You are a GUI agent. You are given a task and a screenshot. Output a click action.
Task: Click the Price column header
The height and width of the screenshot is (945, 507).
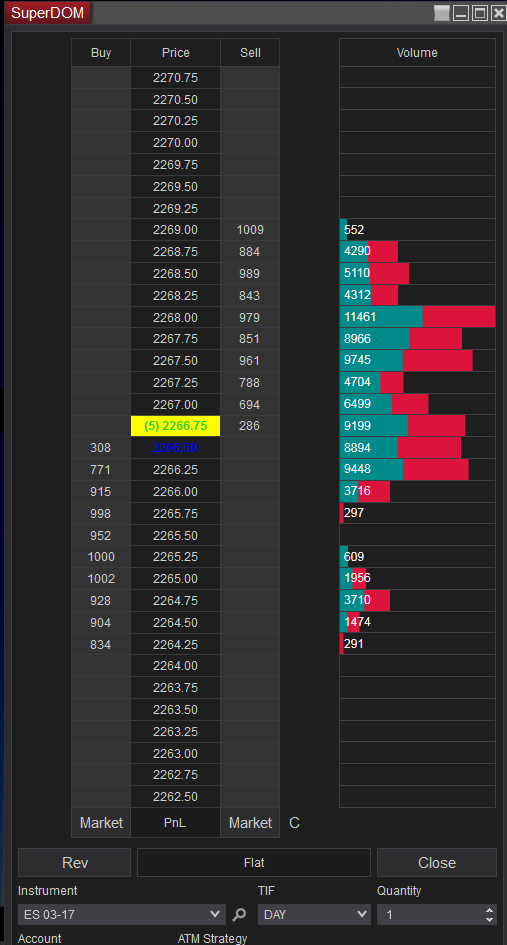tap(175, 52)
